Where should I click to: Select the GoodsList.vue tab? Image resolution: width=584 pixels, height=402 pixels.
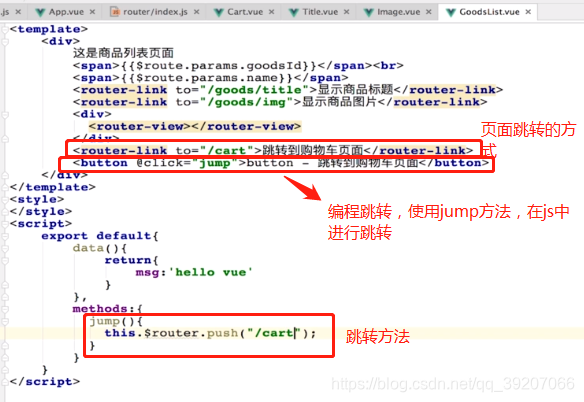click(489, 12)
